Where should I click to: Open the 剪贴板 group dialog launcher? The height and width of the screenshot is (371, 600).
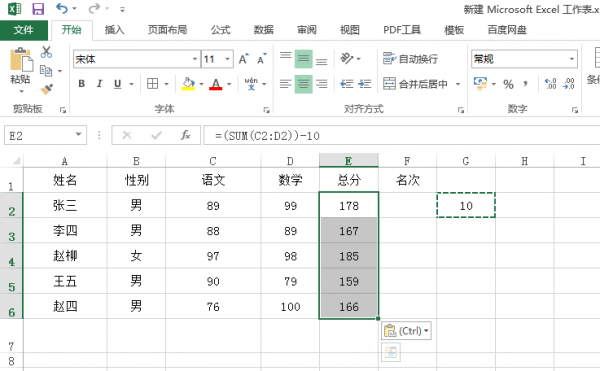point(63,110)
